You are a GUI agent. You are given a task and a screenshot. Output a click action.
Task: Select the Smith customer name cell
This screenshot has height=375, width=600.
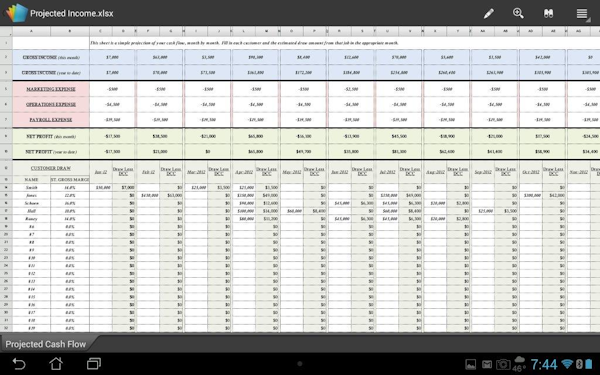click(x=31, y=188)
